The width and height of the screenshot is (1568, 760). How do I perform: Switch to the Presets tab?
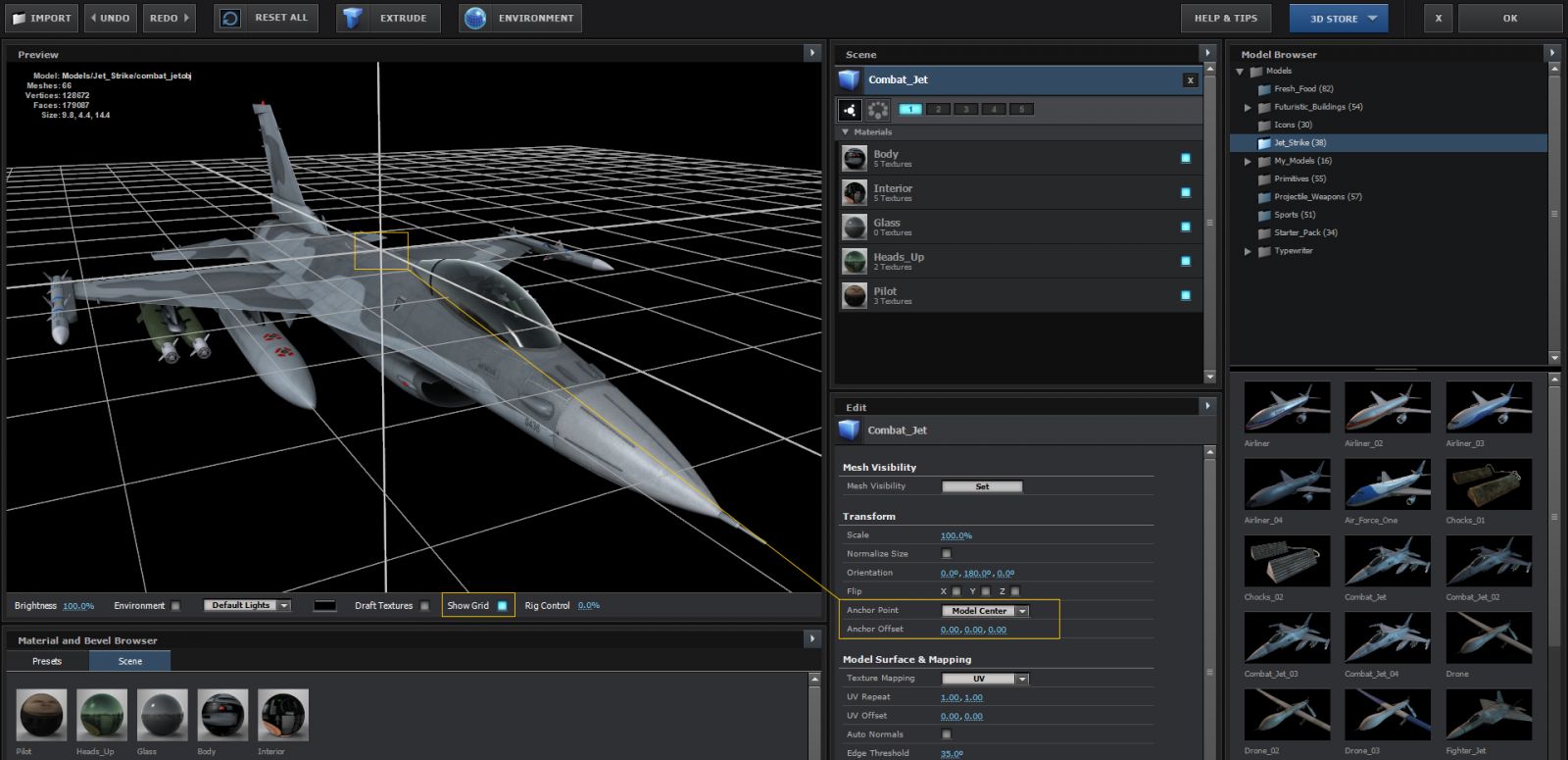point(47,661)
